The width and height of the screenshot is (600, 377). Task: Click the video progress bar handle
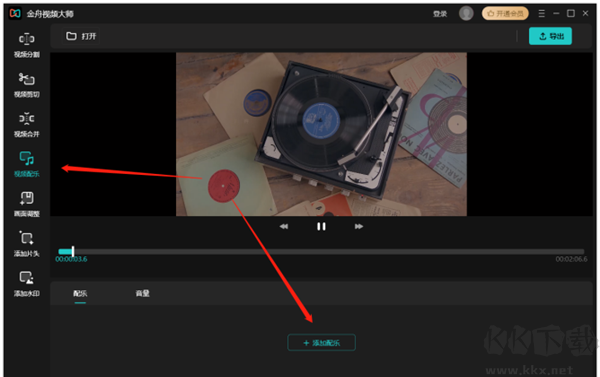point(73,251)
